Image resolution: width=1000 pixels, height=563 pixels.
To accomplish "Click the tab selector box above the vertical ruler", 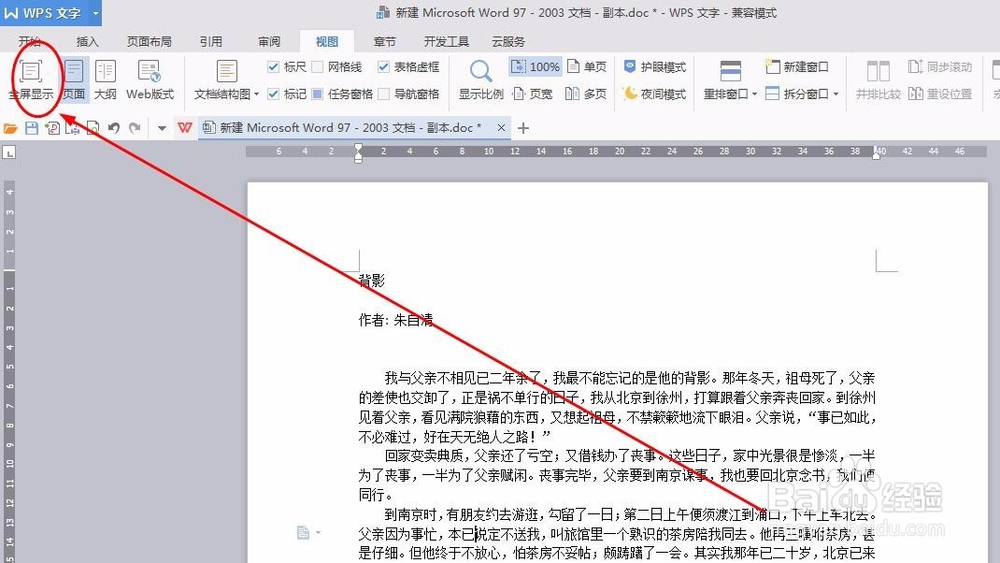I will [9, 152].
